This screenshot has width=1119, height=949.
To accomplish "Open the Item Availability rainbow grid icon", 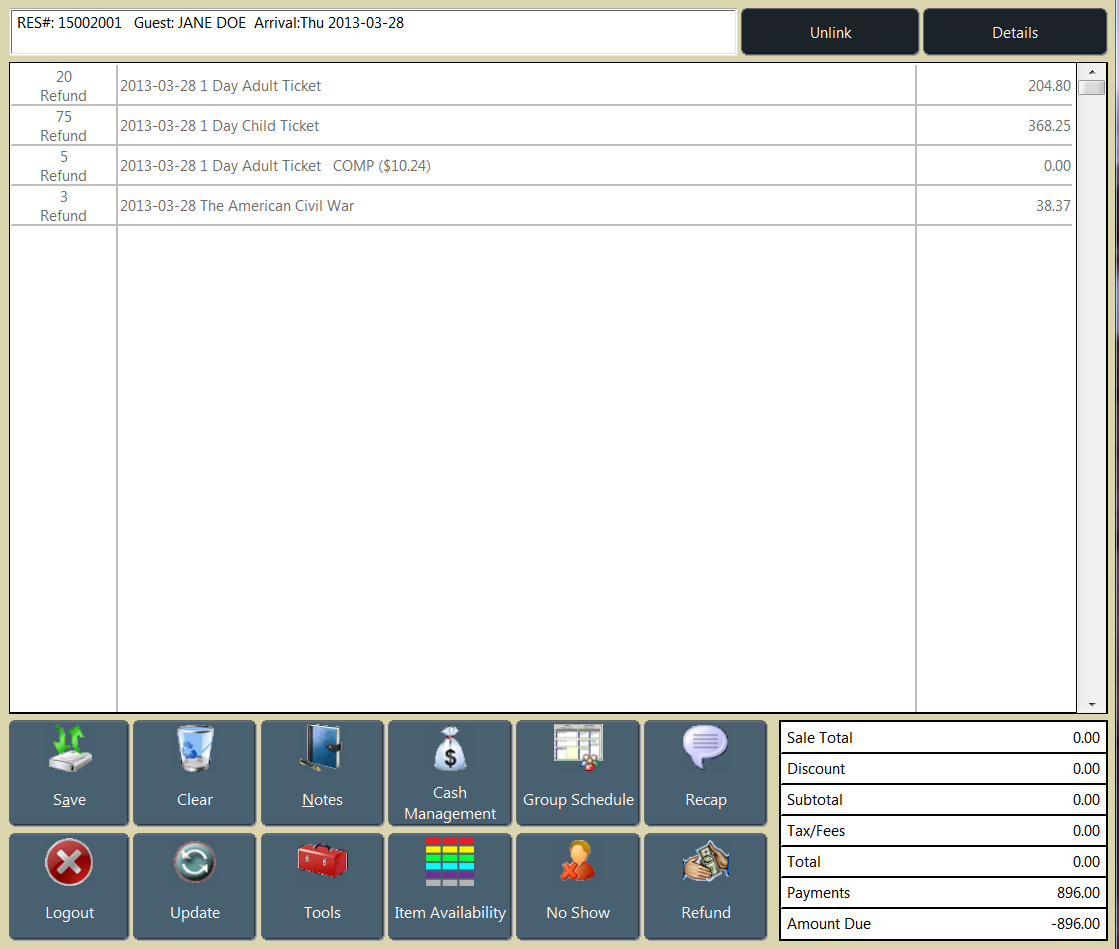I will pos(450,862).
